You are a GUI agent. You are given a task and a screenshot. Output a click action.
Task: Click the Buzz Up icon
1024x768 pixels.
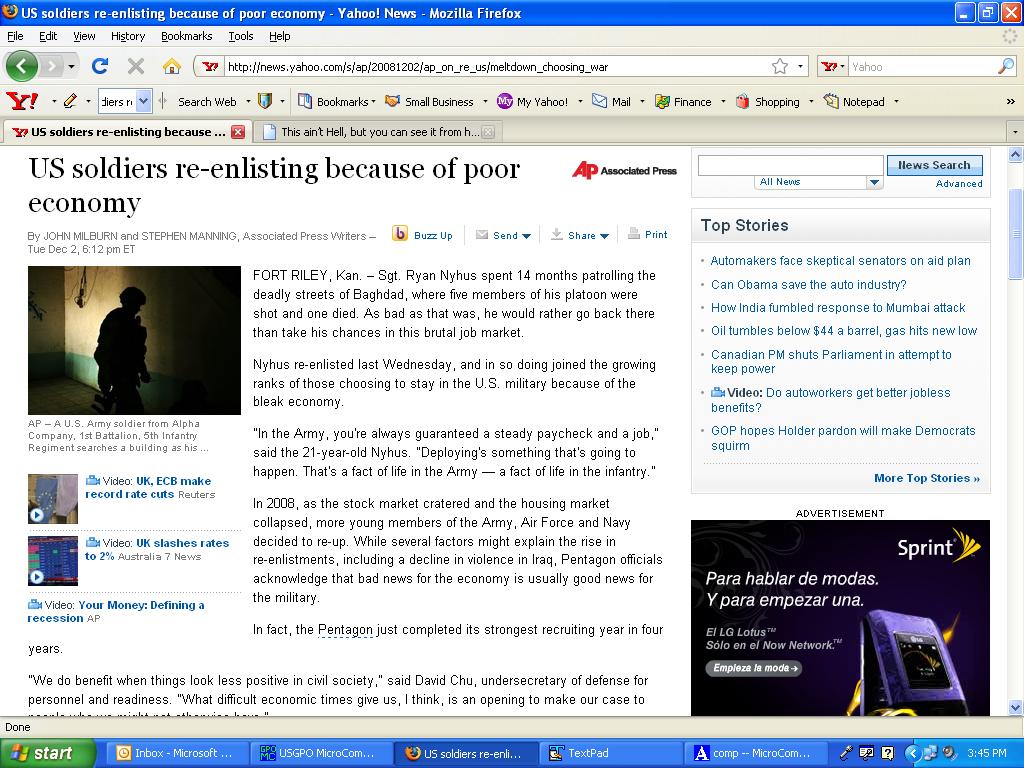point(400,234)
